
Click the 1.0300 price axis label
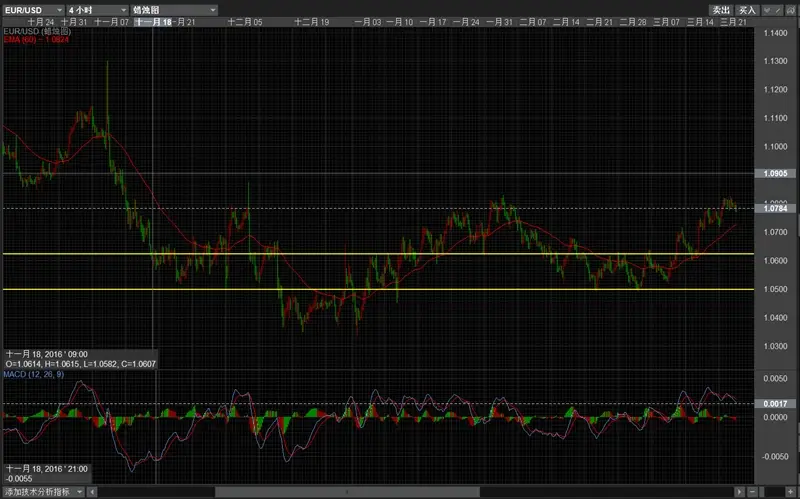pyautogui.click(x=775, y=346)
